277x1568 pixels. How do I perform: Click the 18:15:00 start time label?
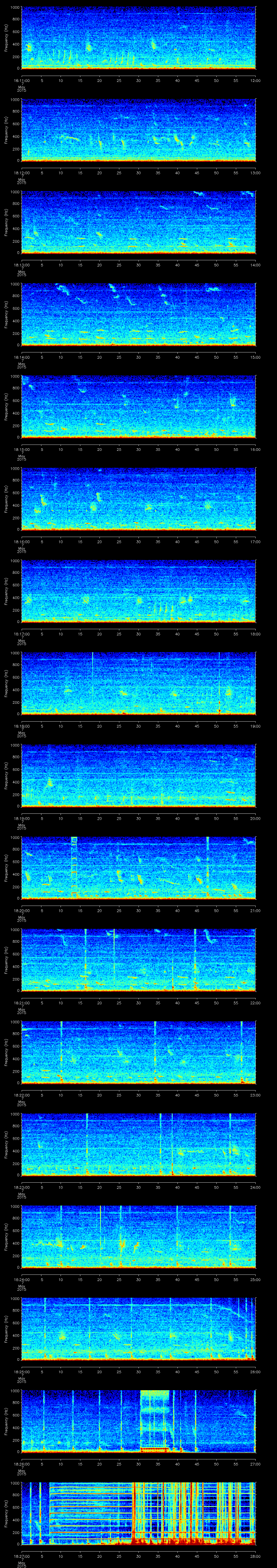coord(21,450)
